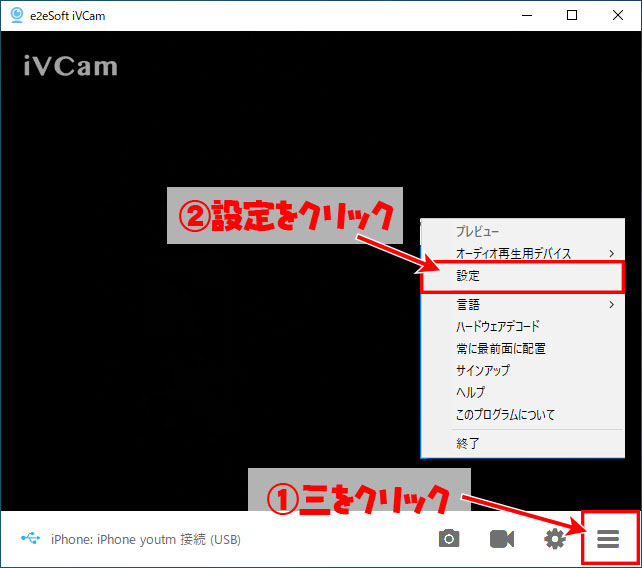Viewport: 642px width, 568px height.
Task: Open オーディオ再生用デバイス submenu
Action: [522, 253]
